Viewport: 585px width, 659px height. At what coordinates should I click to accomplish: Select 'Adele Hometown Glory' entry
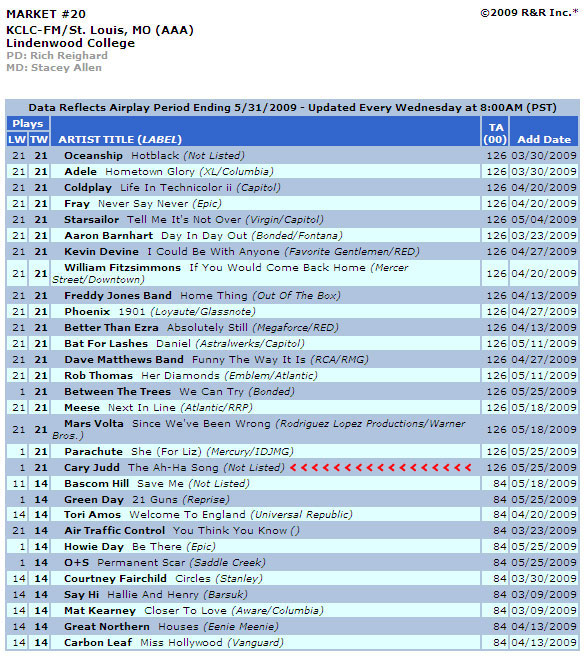pyautogui.click(x=169, y=171)
